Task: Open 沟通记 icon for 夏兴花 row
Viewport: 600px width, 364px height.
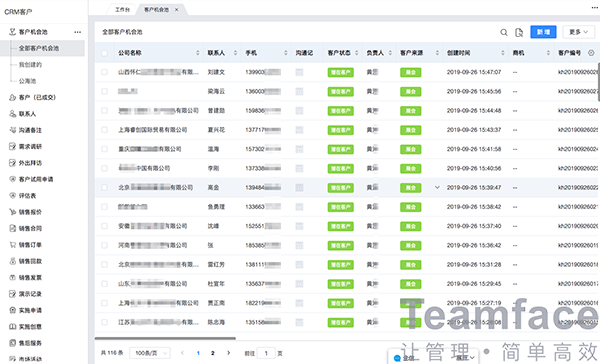Action: click(299, 130)
